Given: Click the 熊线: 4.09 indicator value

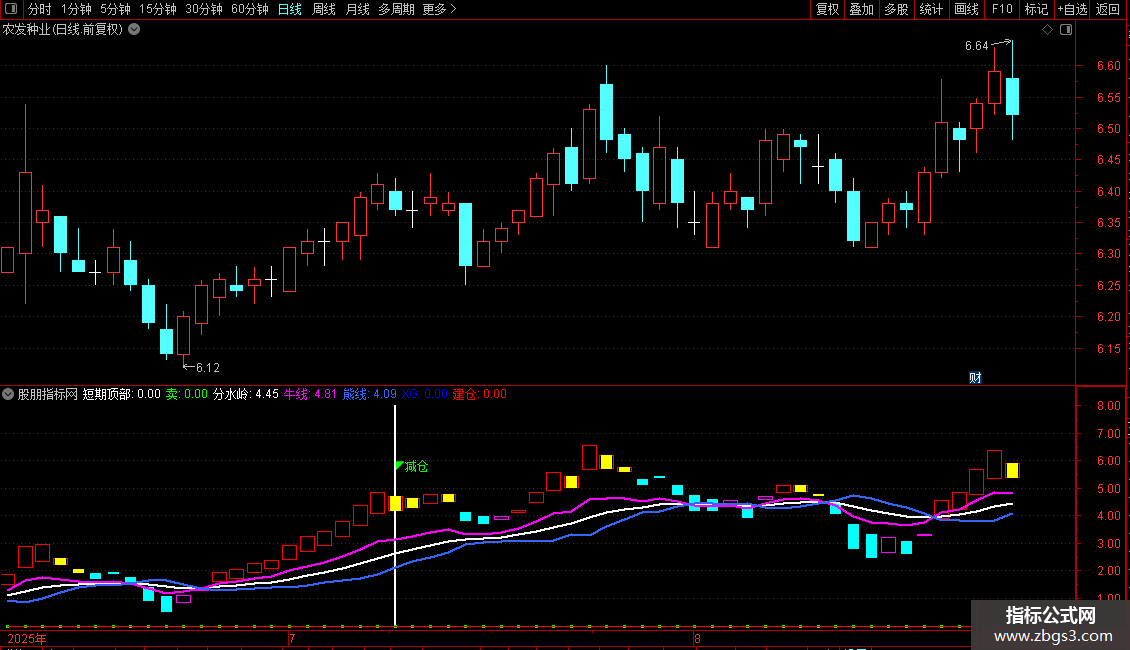Looking at the screenshot, I should (370, 394).
